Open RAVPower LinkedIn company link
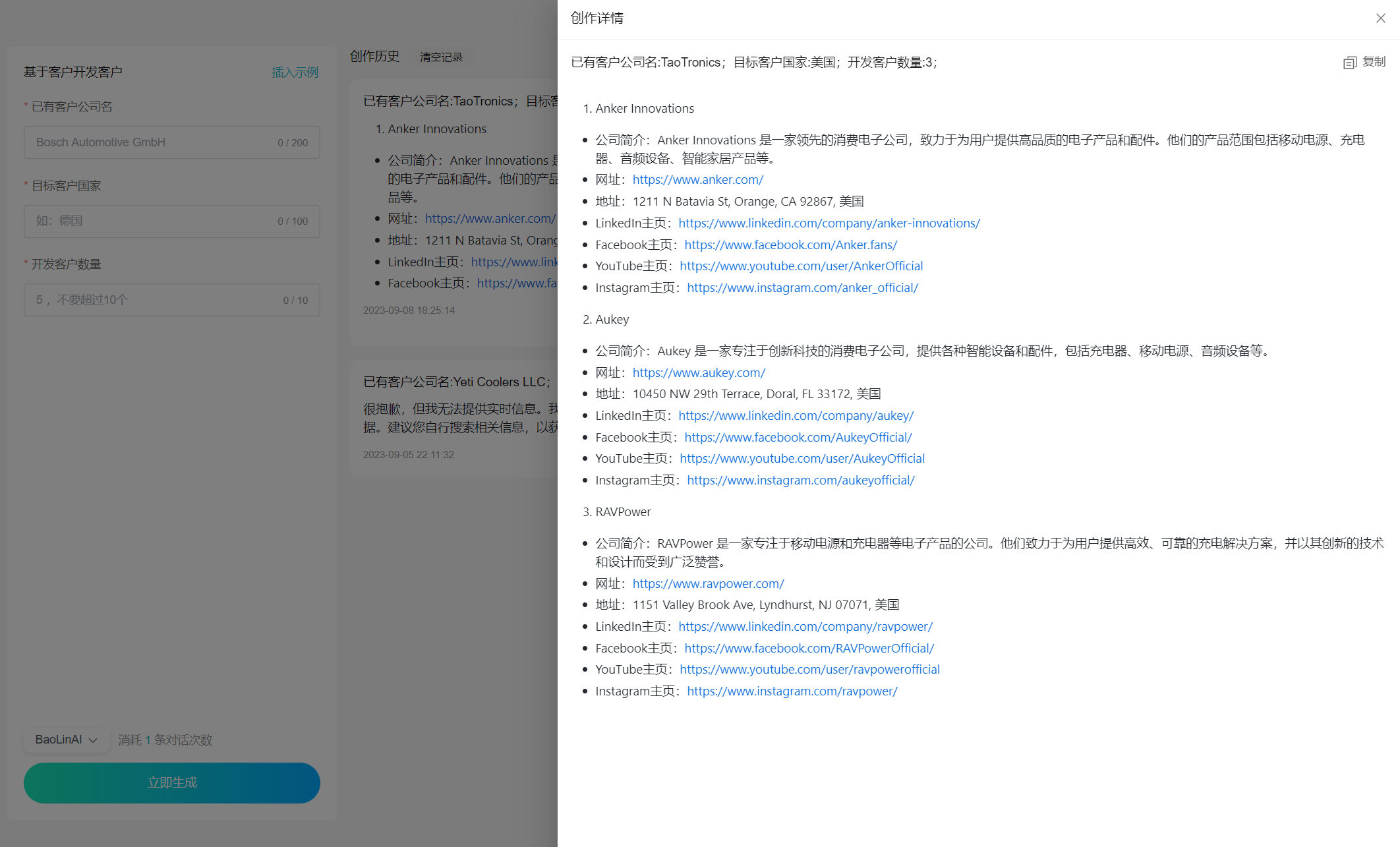The height and width of the screenshot is (847, 1400). pyautogui.click(x=805, y=627)
